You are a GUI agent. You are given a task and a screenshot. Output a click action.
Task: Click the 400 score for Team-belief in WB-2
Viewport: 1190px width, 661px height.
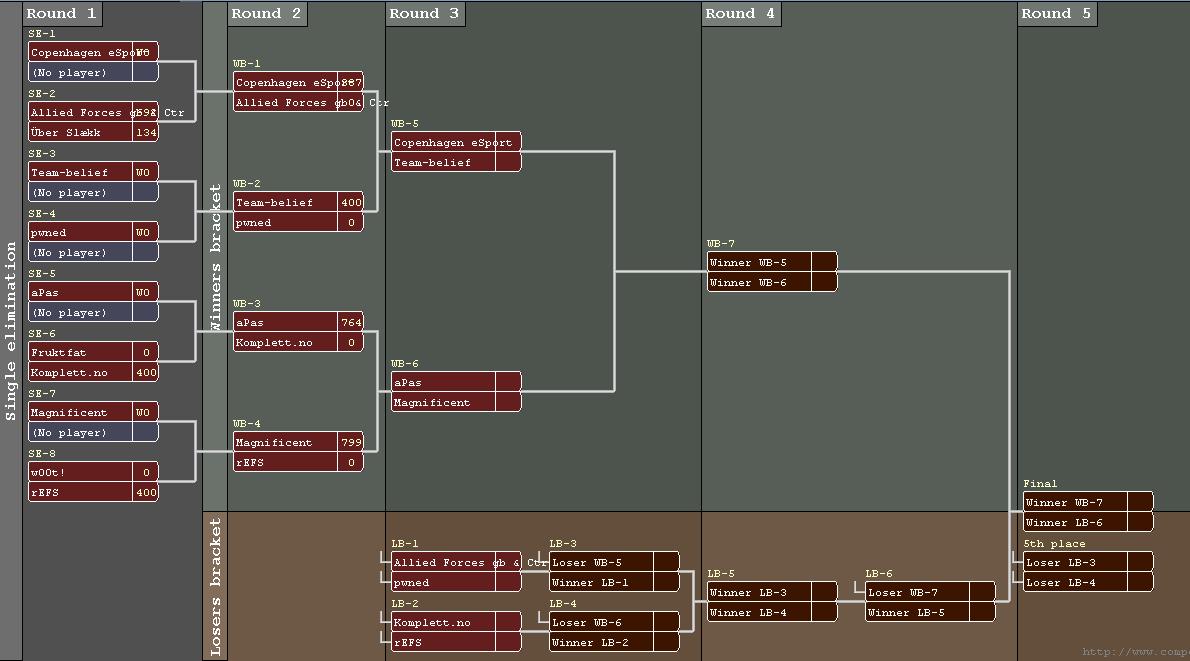tap(351, 202)
